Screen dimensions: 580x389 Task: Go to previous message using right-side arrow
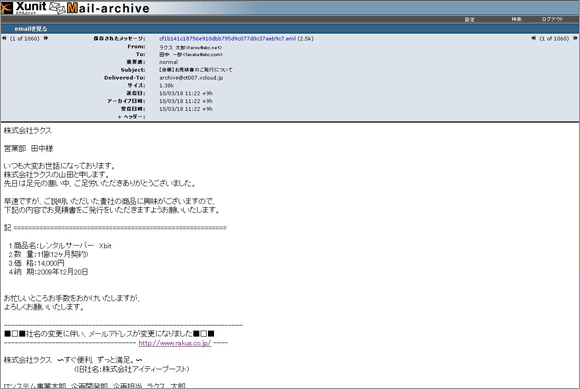[534, 38]
